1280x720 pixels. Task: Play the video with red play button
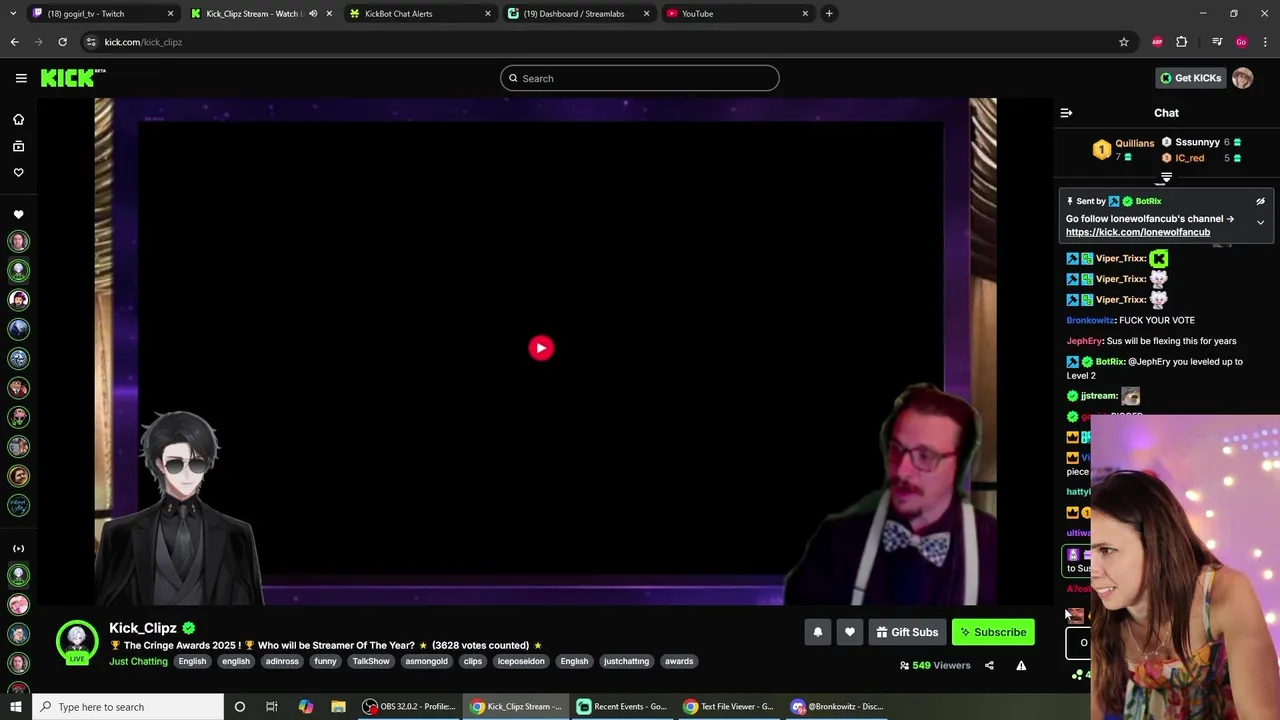click(541, 348)
